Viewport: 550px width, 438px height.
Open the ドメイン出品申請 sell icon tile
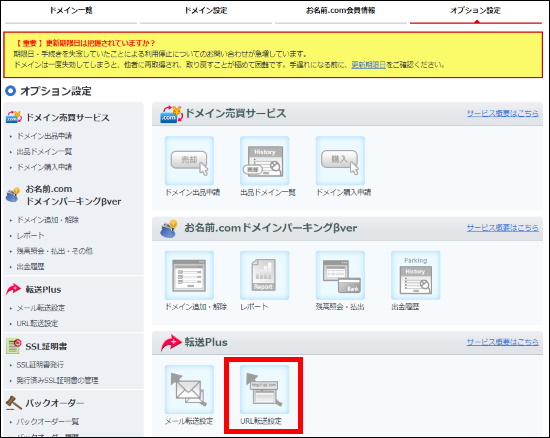pyautogui.click(x=189, y=161)
